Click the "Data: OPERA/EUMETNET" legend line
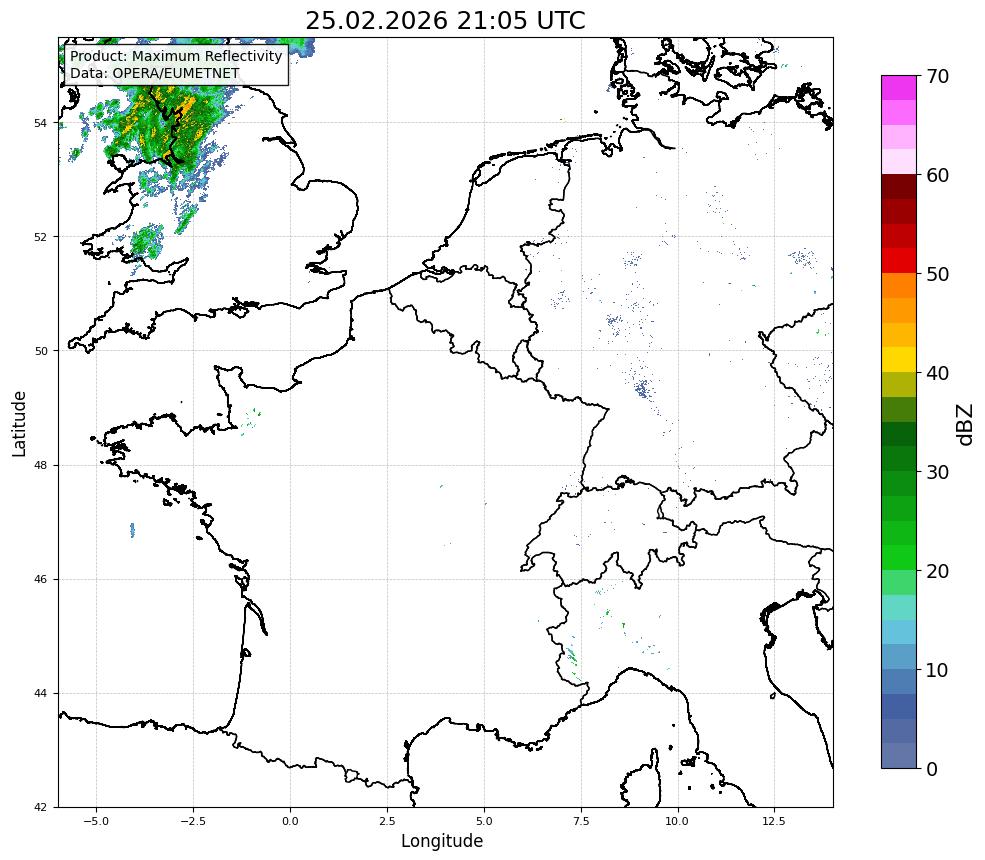 (155, 73)
